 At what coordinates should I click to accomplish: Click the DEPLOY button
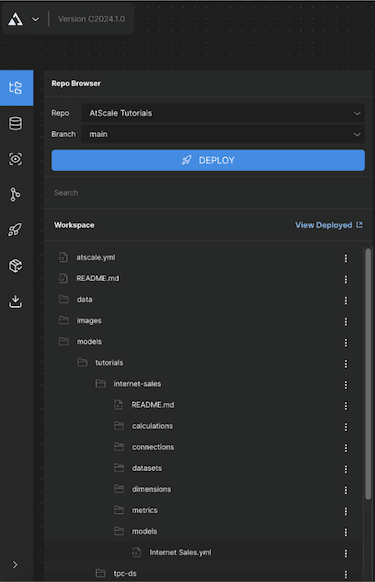pyautogui.click(x=208, y=160)
